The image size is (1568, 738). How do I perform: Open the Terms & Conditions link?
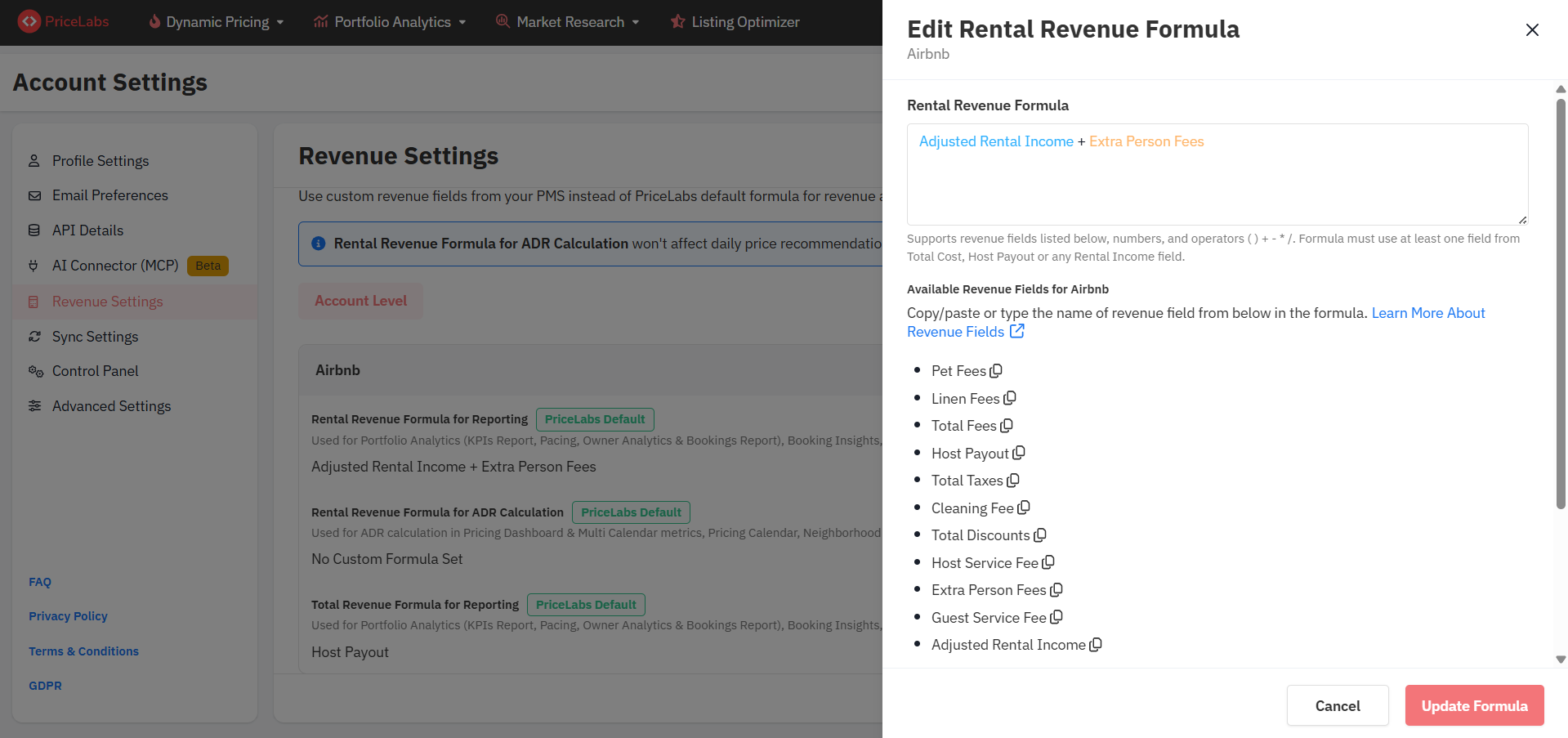tap(83, 651)
